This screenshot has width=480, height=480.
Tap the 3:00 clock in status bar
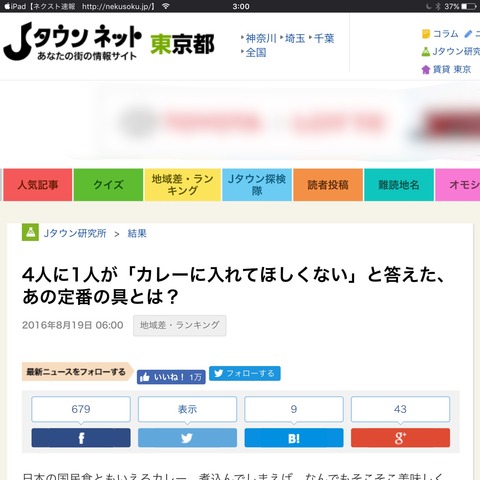click(x=241, y=6)
